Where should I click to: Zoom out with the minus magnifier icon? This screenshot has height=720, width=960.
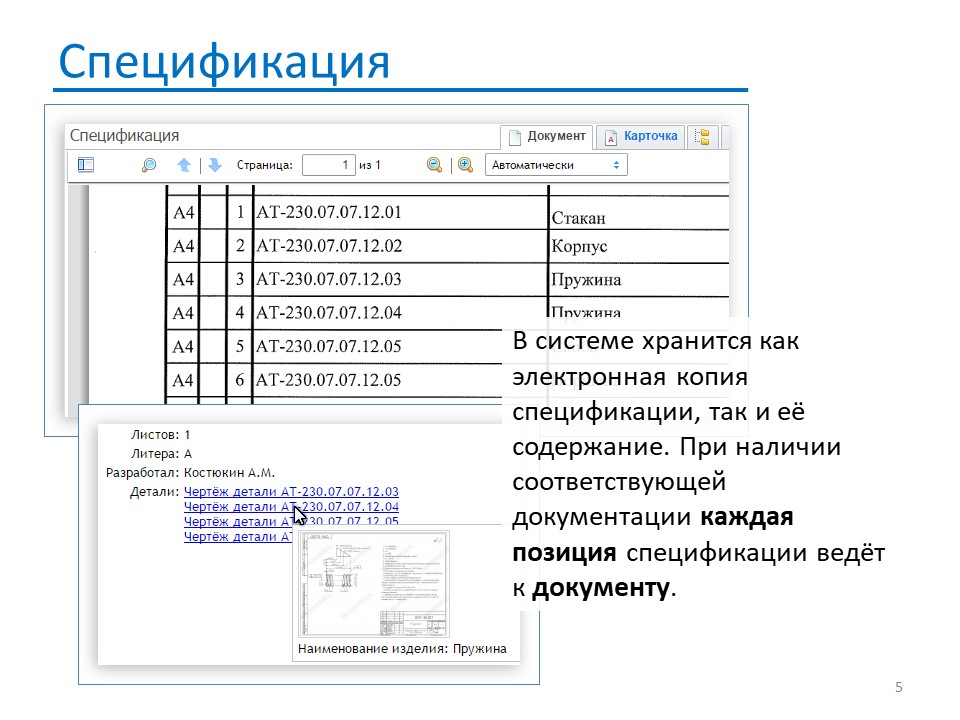coord(434,165)
